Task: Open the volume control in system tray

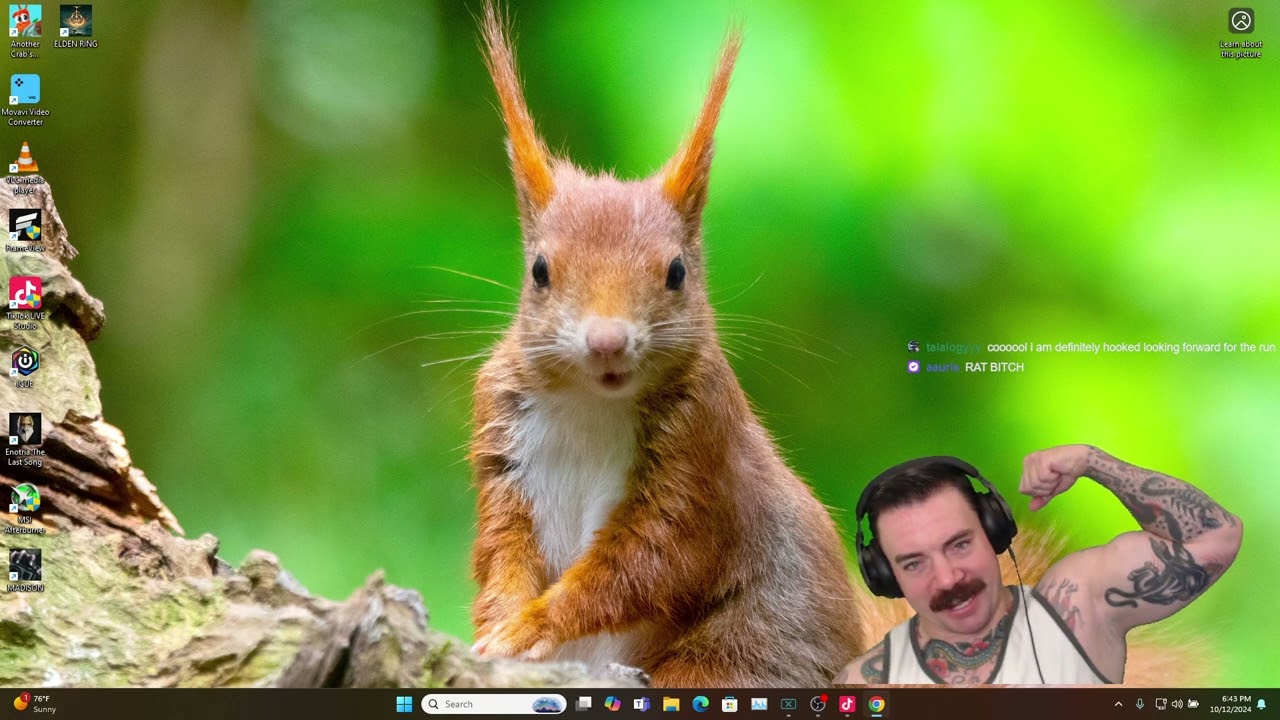Action: tap(1176, 704)
